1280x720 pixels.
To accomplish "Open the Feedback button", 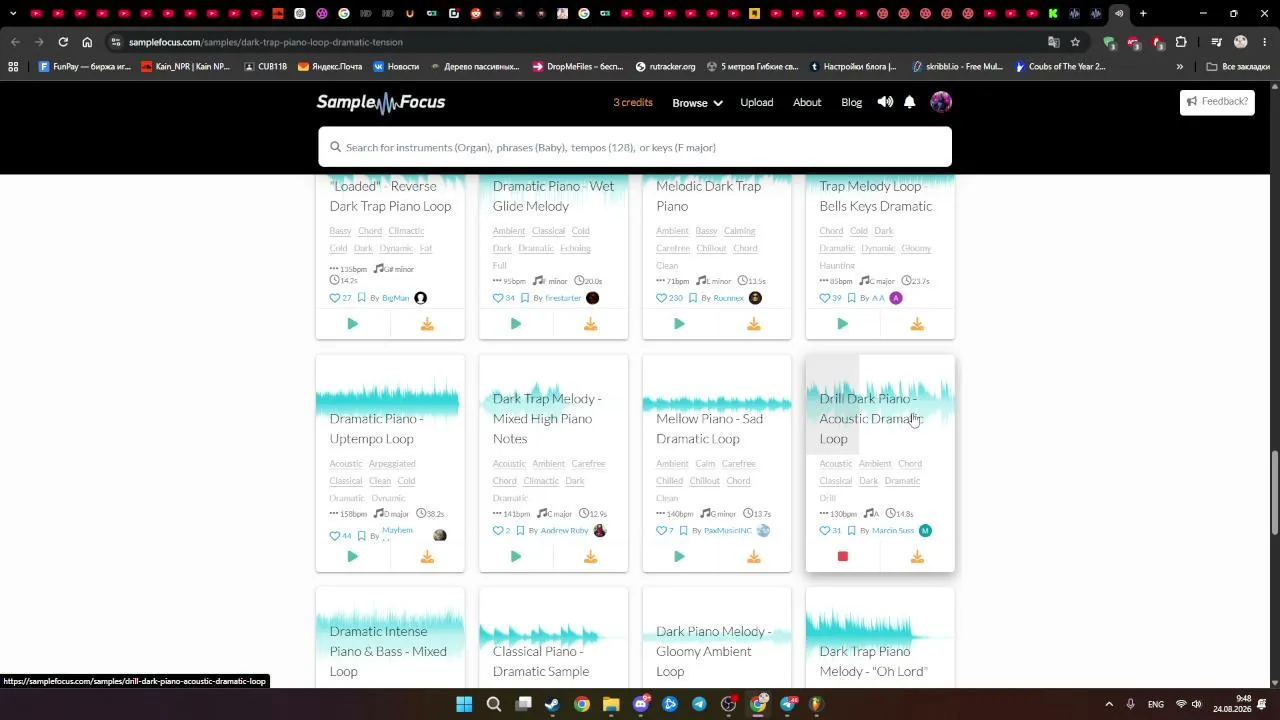I will point(1217,101).
